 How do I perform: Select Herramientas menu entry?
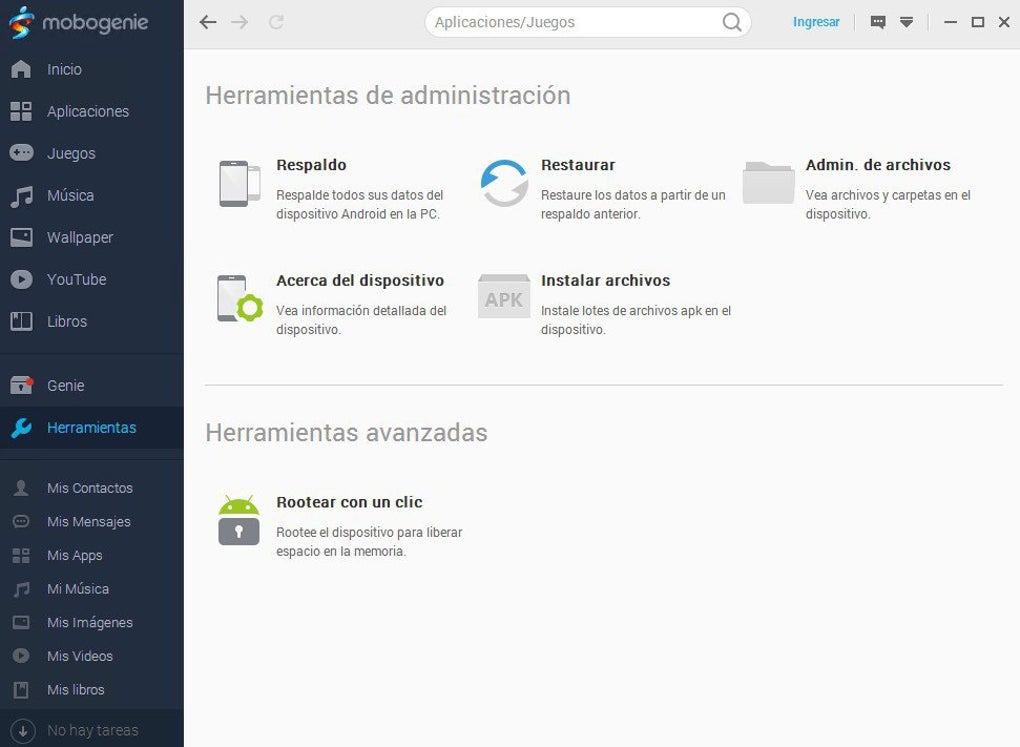(92, 428)
